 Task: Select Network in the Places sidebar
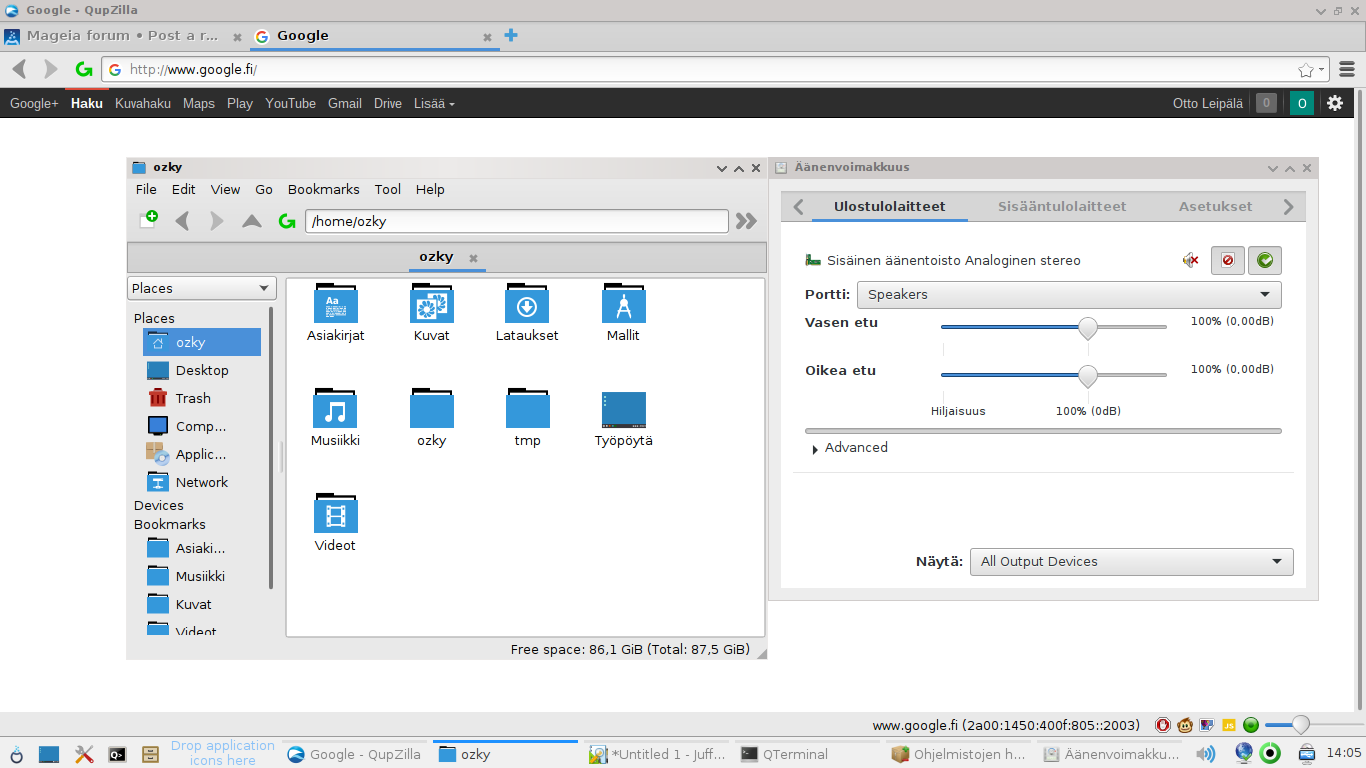tap(202, 482)
